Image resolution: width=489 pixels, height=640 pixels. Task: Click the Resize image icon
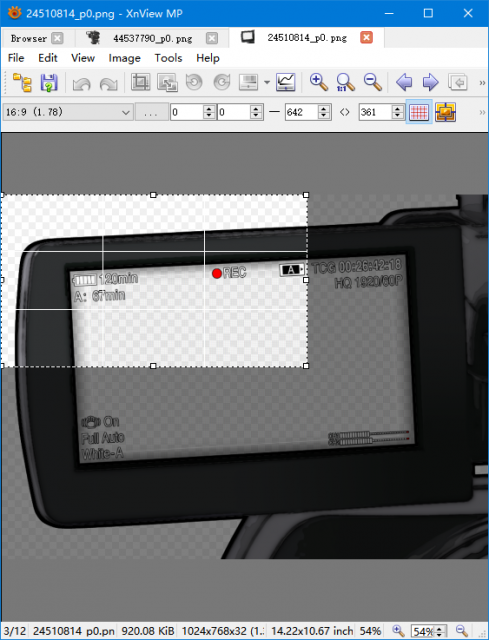167,82
